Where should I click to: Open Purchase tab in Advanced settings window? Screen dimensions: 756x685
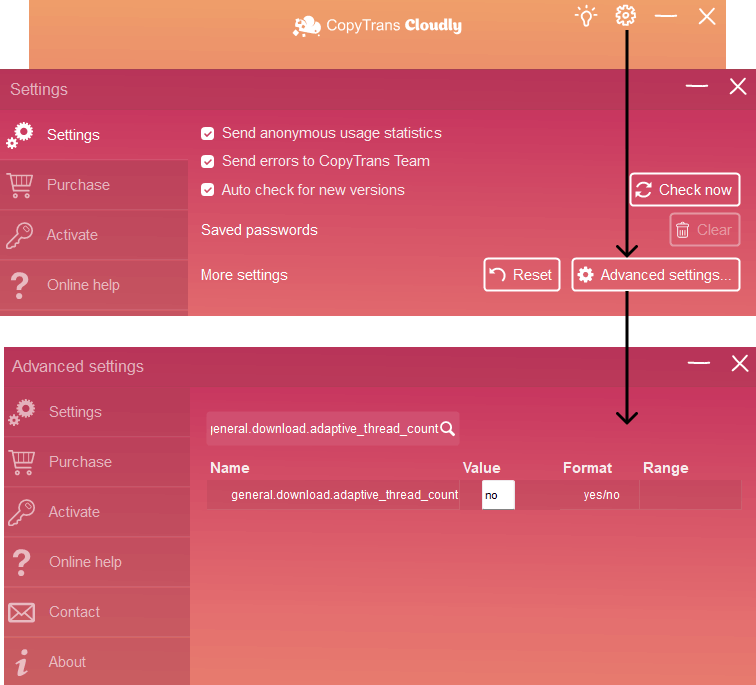(97, 462)
